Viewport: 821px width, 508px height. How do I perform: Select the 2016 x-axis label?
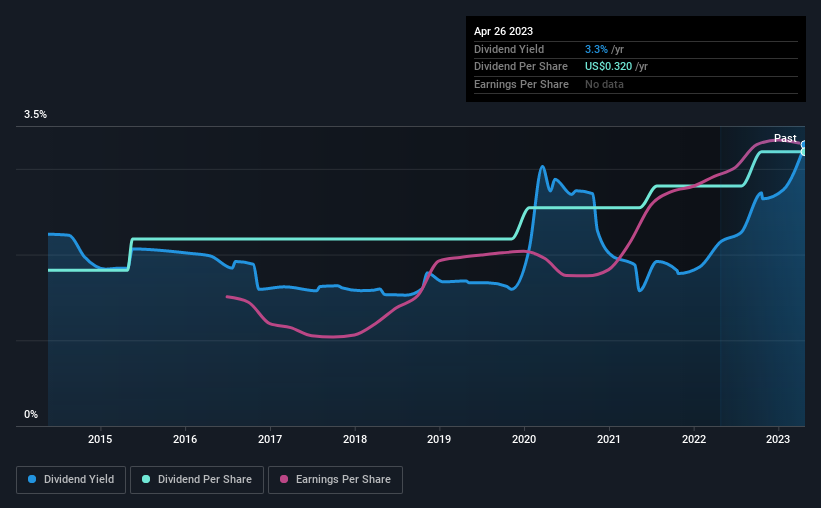pos(185,439)
